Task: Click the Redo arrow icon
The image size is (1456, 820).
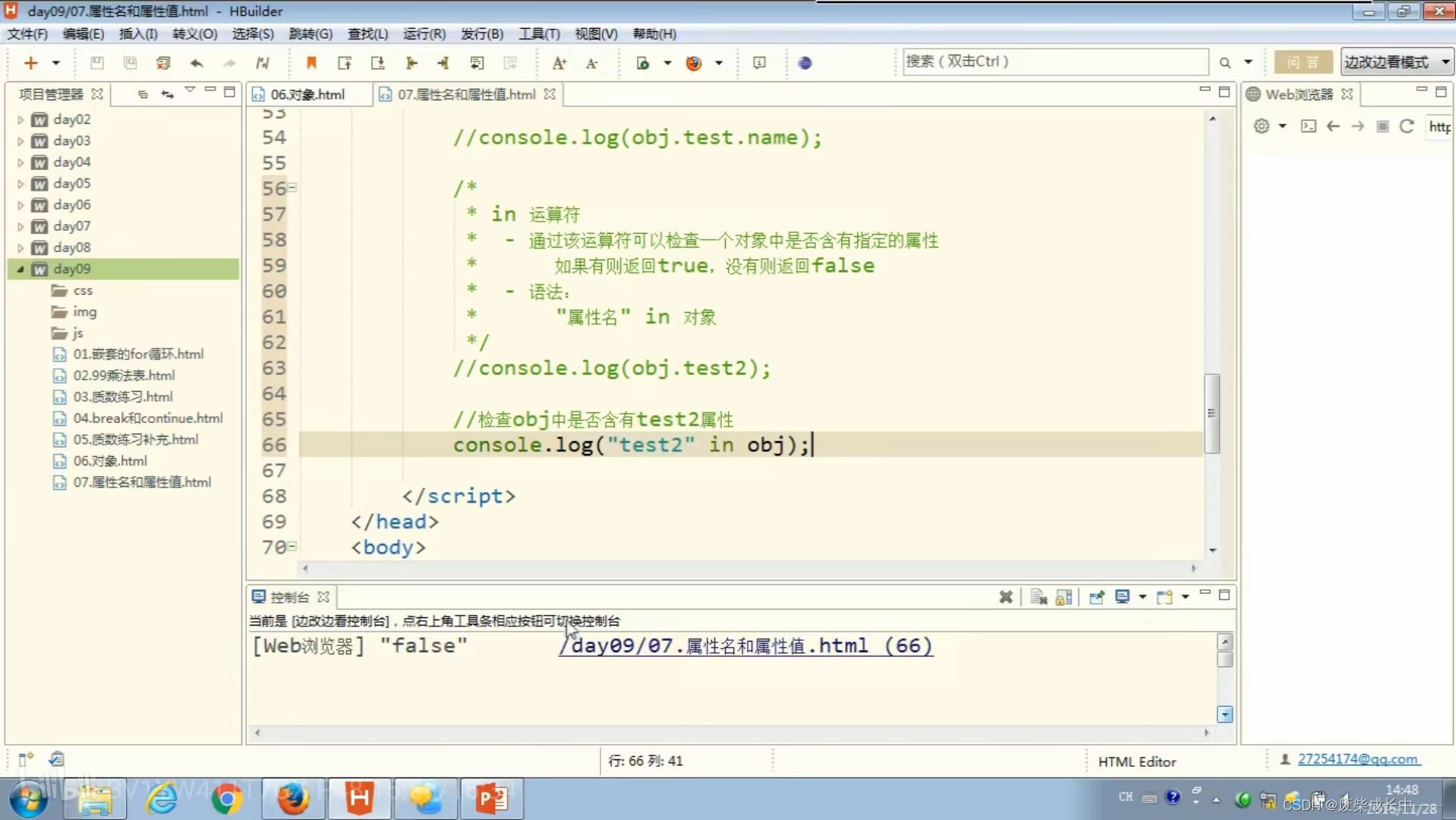Action: [229, 63]
